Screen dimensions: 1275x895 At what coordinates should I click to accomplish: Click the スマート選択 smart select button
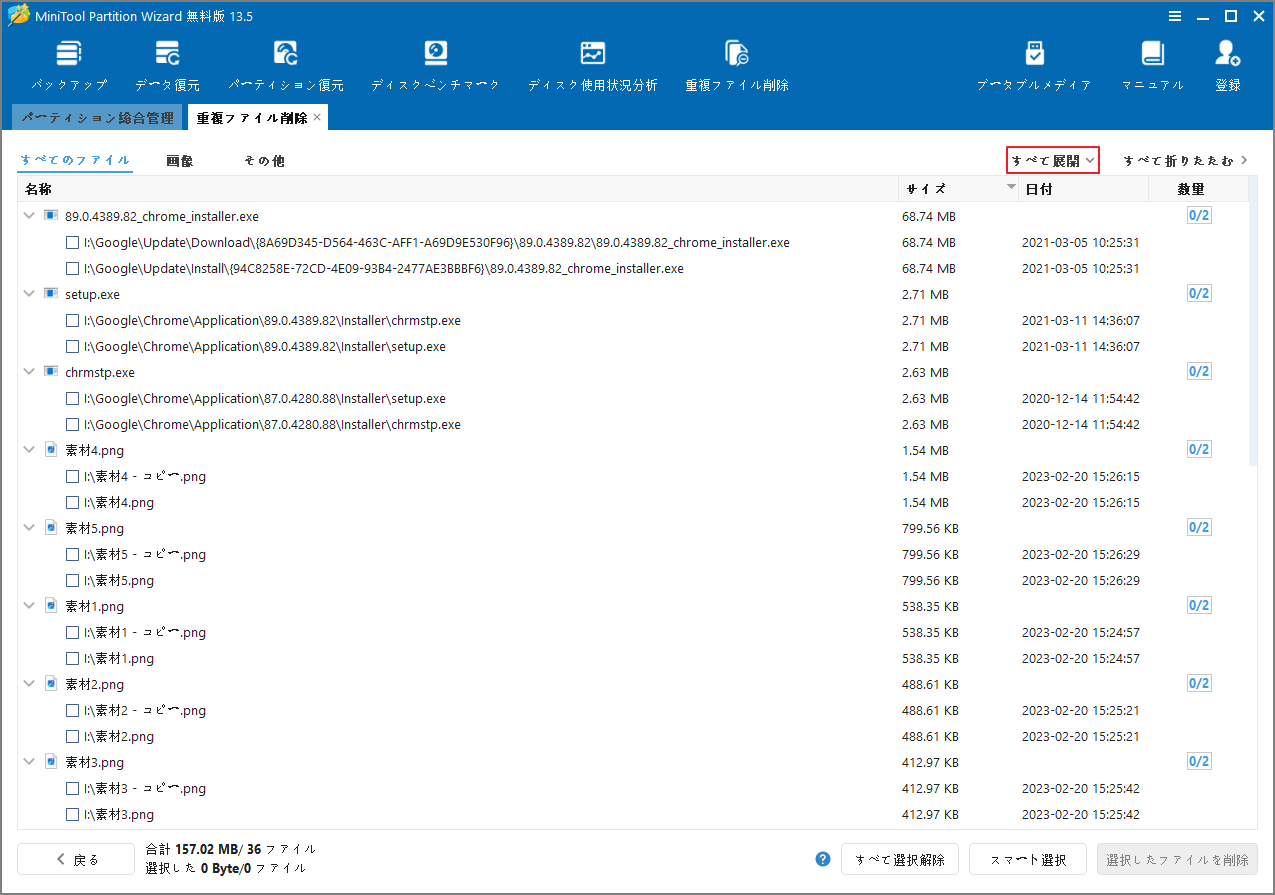[x=1027, y=859]
